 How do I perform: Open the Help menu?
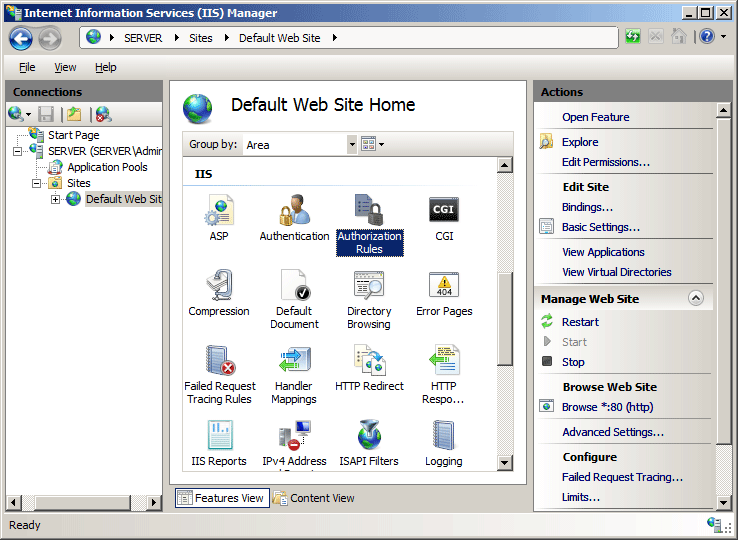[x=105, y=67]
